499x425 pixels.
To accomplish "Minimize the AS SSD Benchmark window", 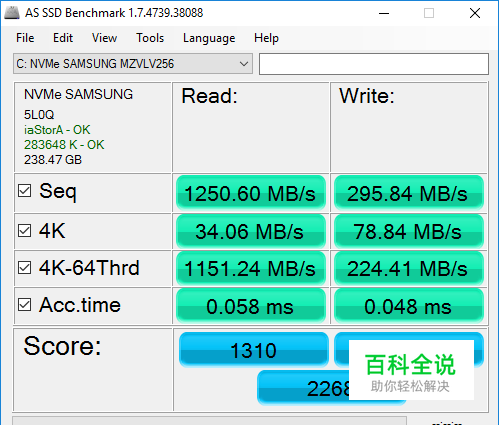I will [x=384, y=13].
